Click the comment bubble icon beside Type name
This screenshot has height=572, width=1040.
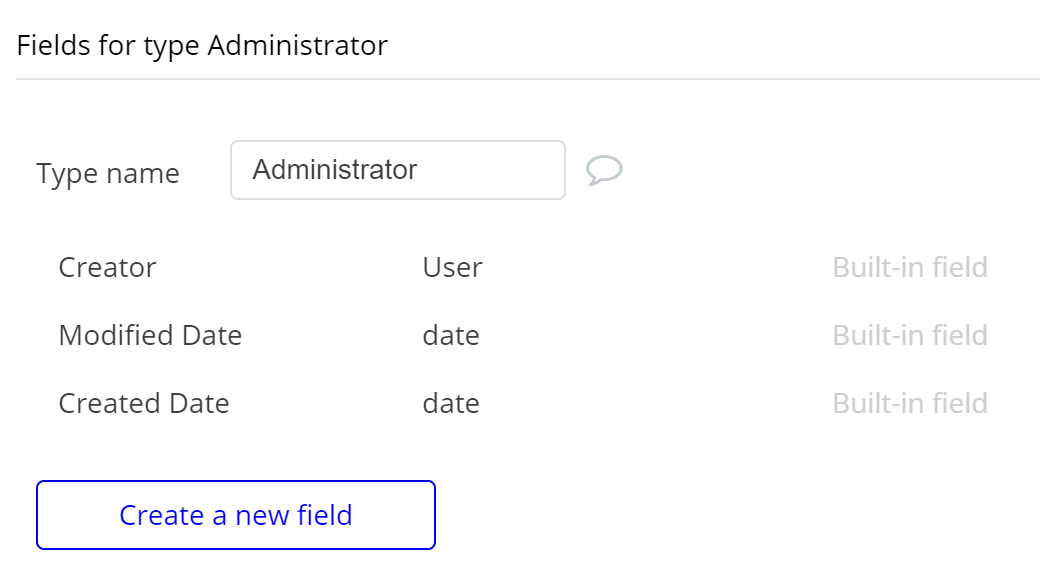tap(604, 170)
